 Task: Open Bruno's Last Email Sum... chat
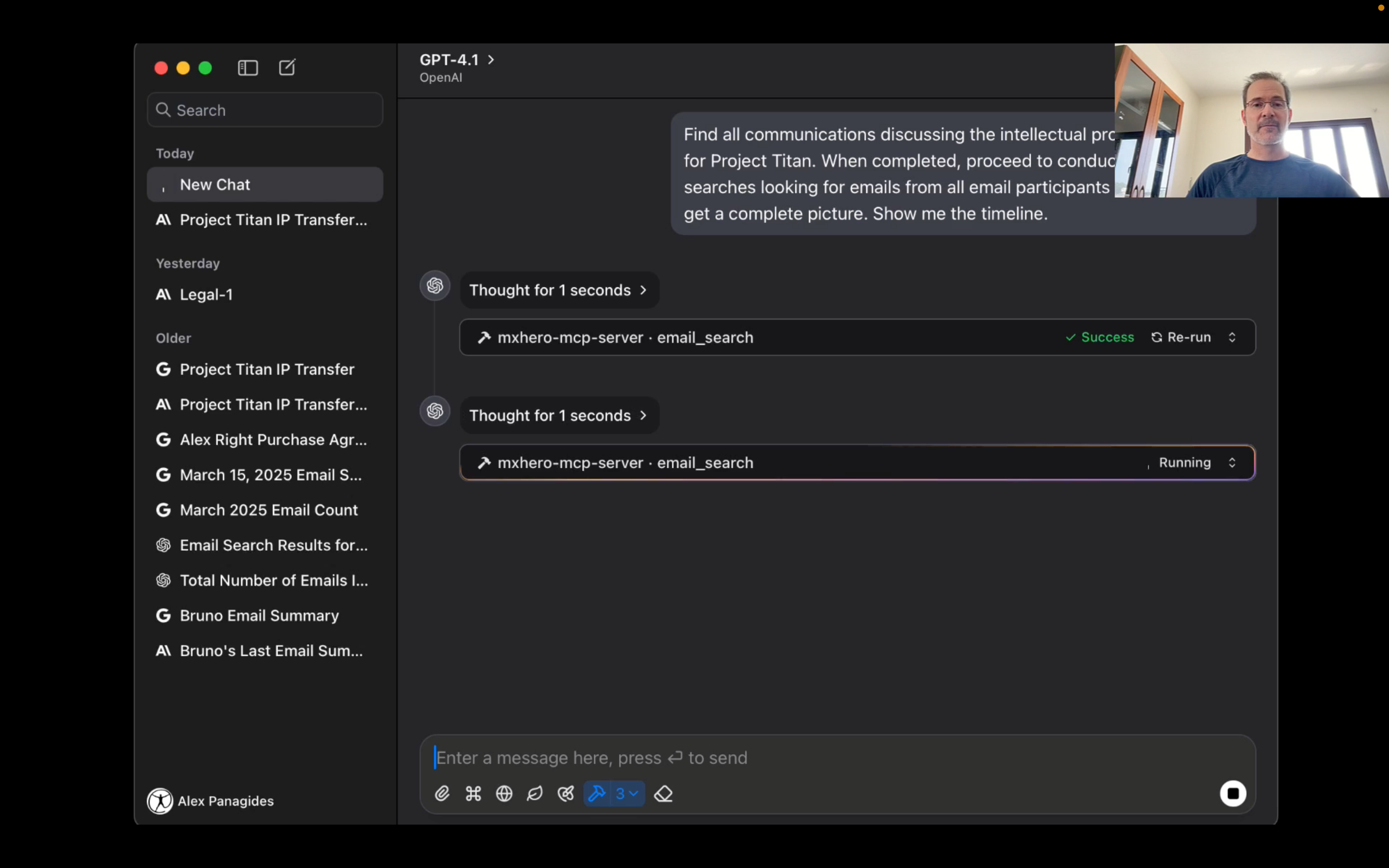[x=265, y=651]
